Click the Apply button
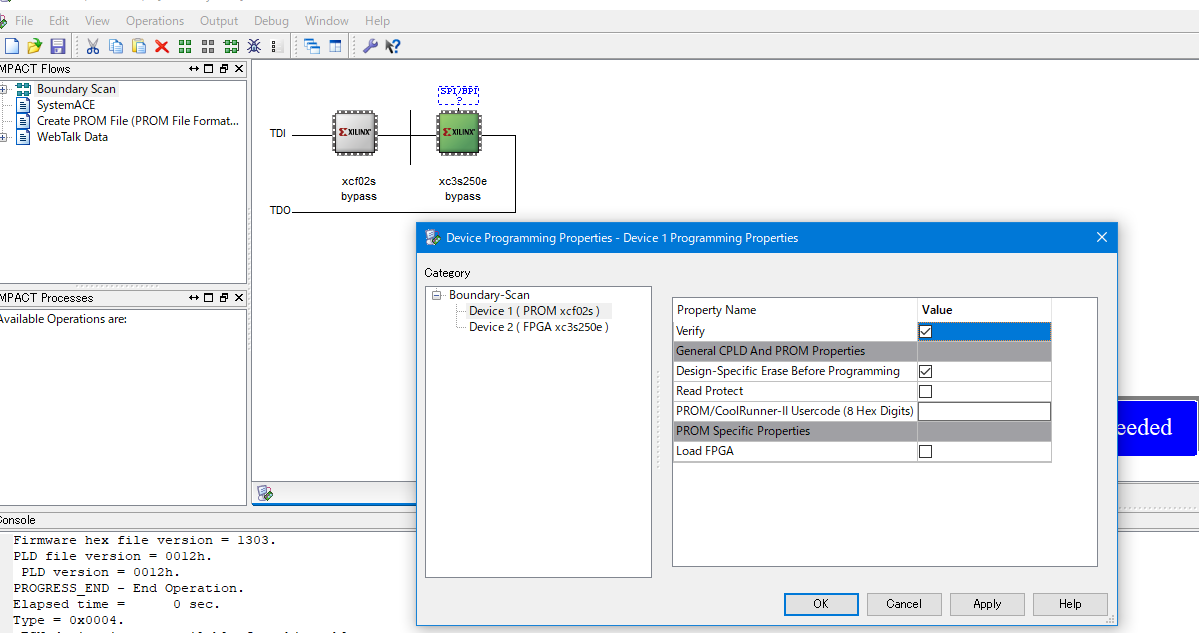Screen dimensions: 1199x633 (987, 604)
